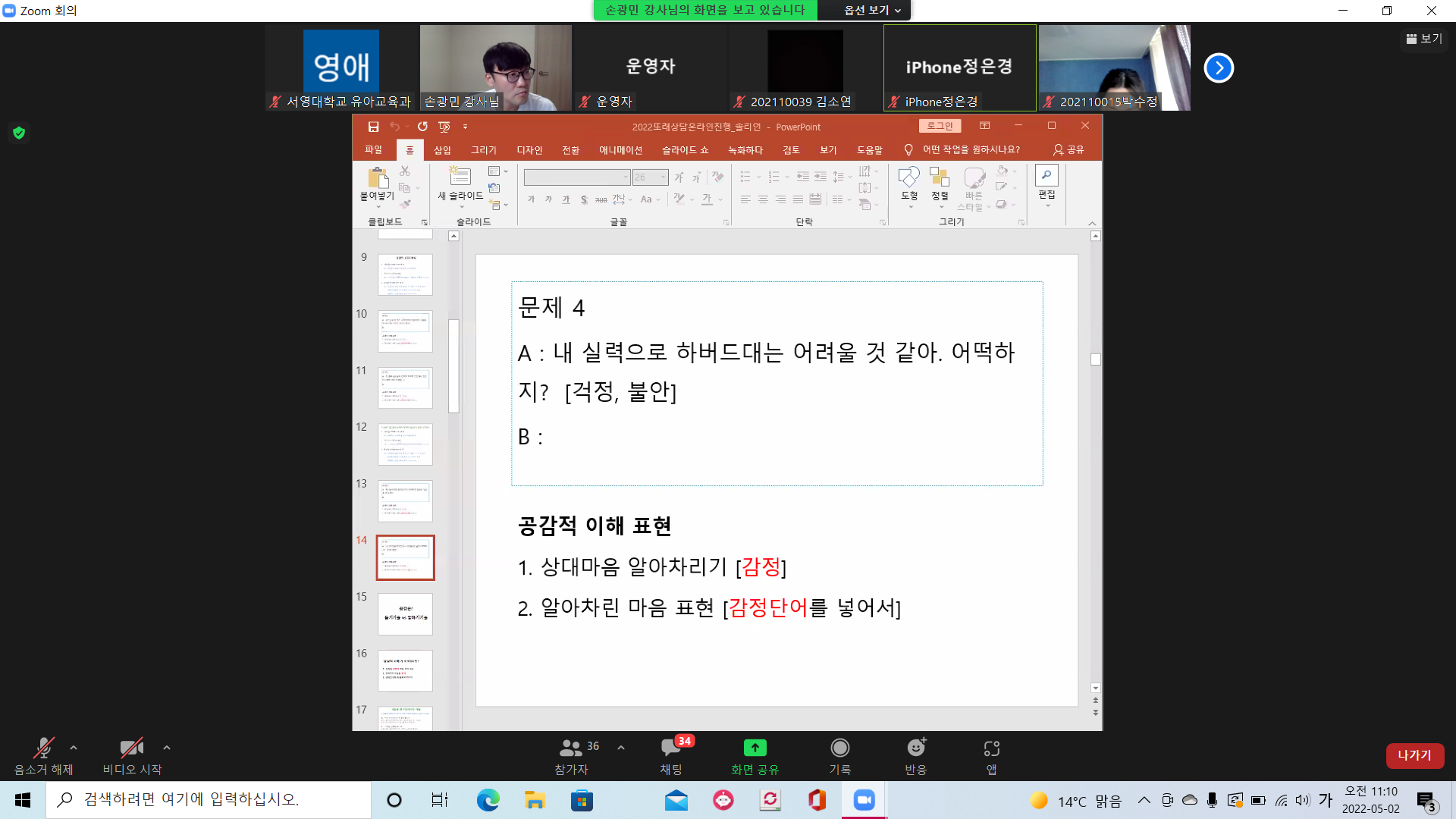Image resolution: width=1456 pixels, height=819 pixels.
Task: Expand the video options caret
Action: [x=167, y=748]
